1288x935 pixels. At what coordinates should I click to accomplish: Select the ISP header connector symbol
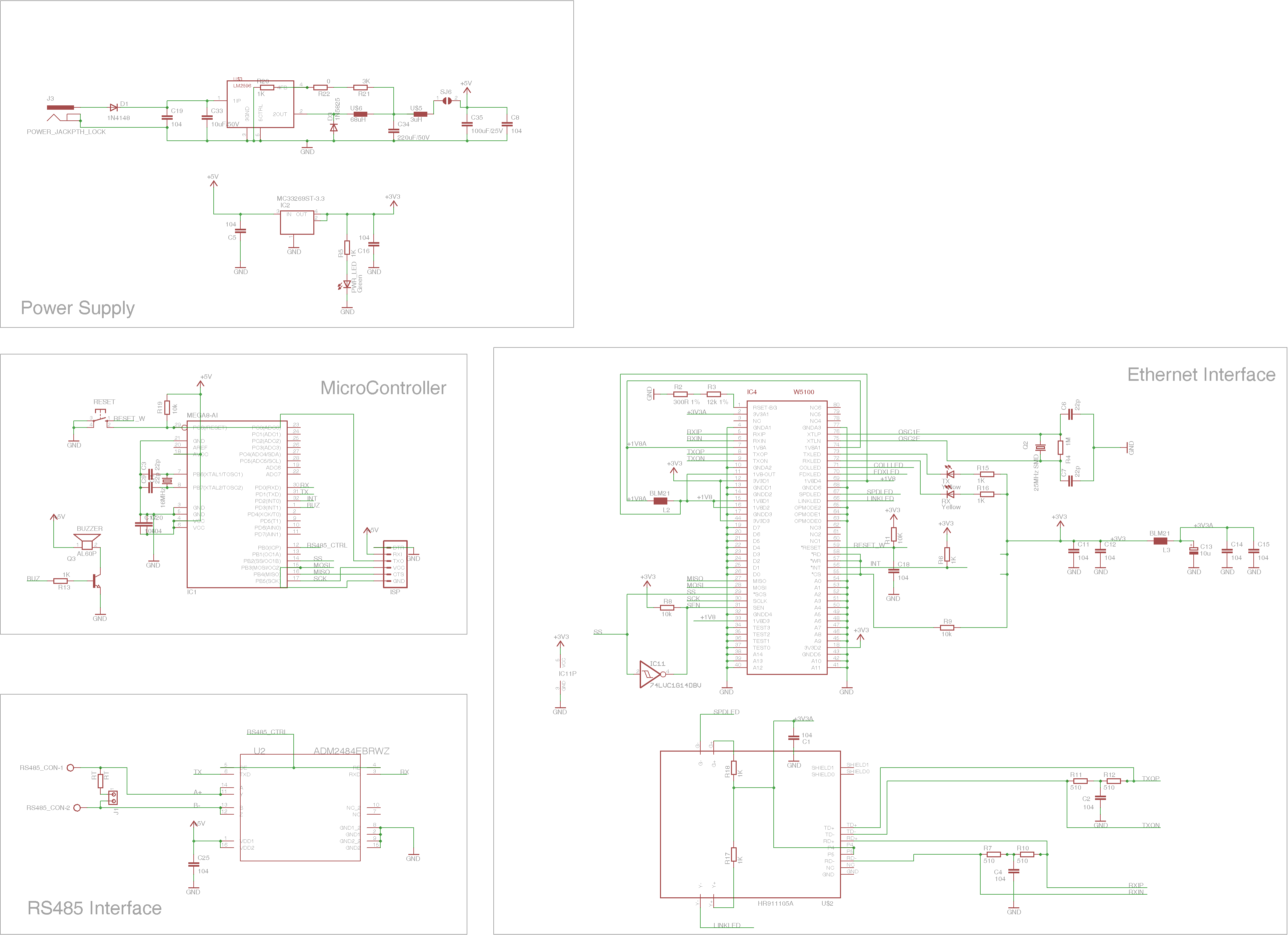pos(395,564)
